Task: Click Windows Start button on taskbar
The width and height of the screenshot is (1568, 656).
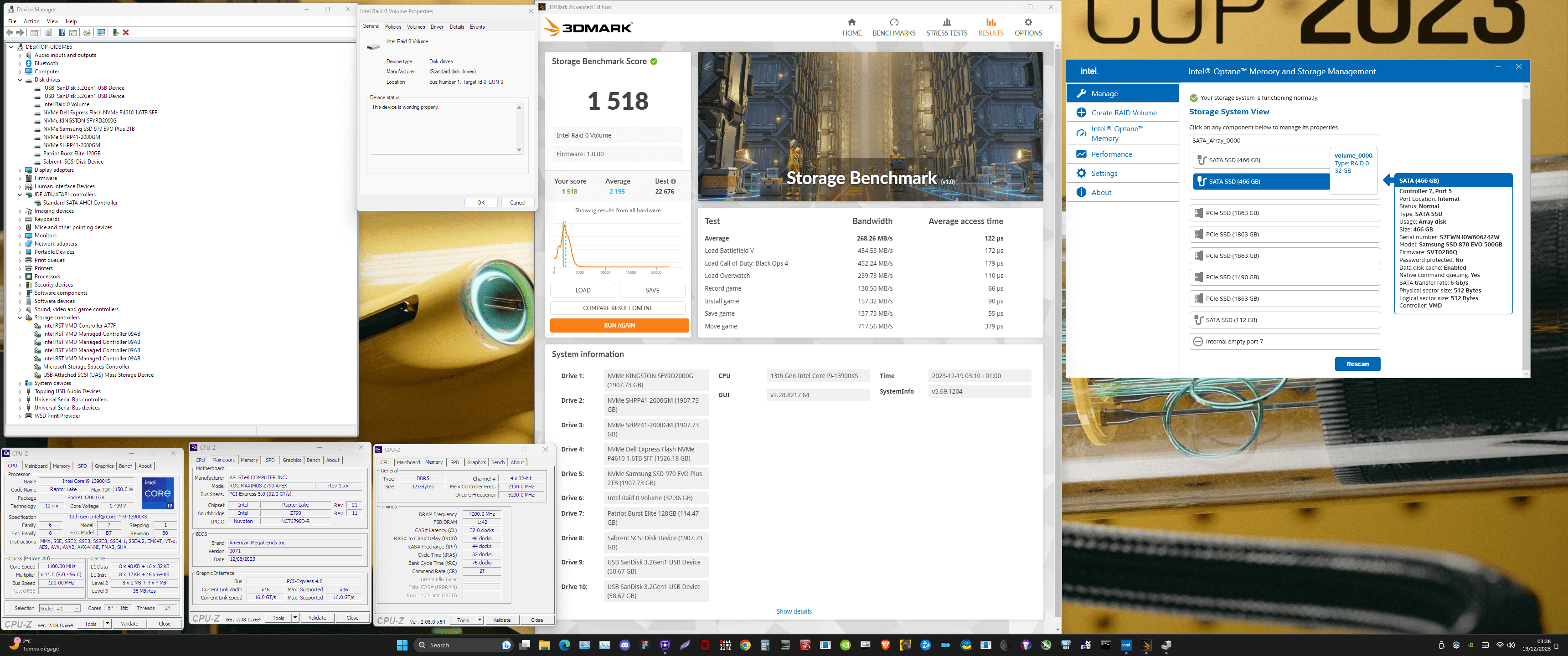Action: (x=402, y=645)
